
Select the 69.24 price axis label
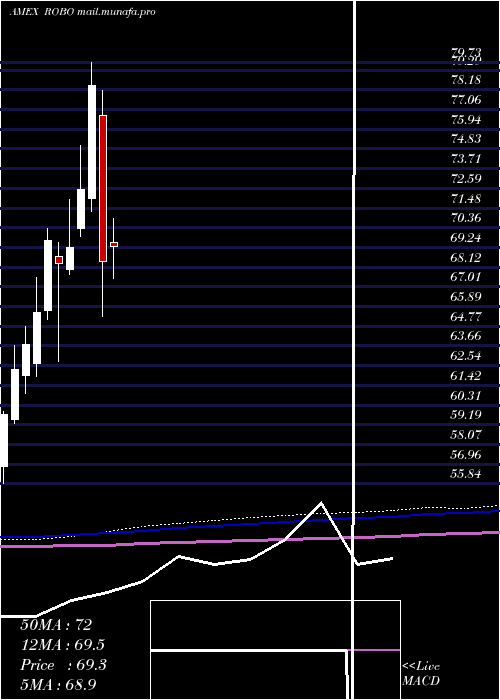click(466, 238)
